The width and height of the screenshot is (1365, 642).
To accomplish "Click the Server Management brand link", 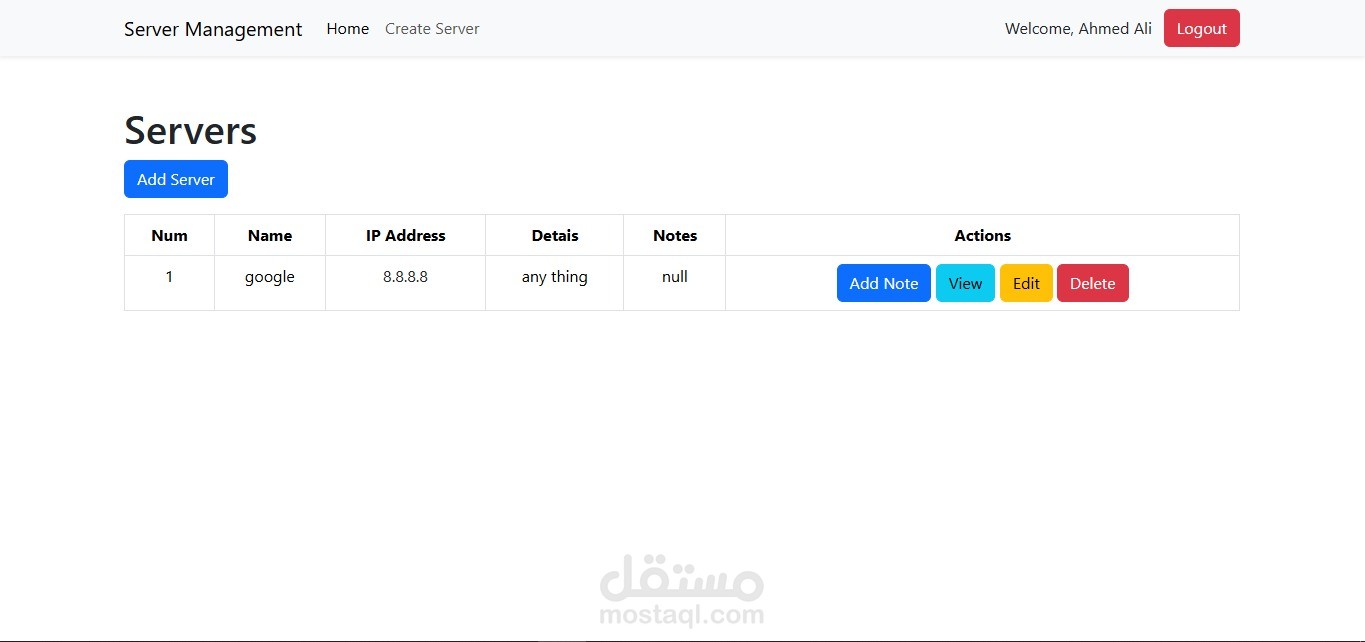I will click(213, 29).
